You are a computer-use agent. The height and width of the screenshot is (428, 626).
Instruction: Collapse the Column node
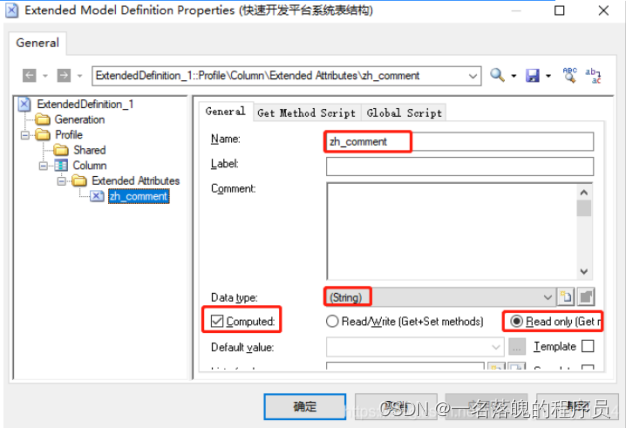coord(43,166)
